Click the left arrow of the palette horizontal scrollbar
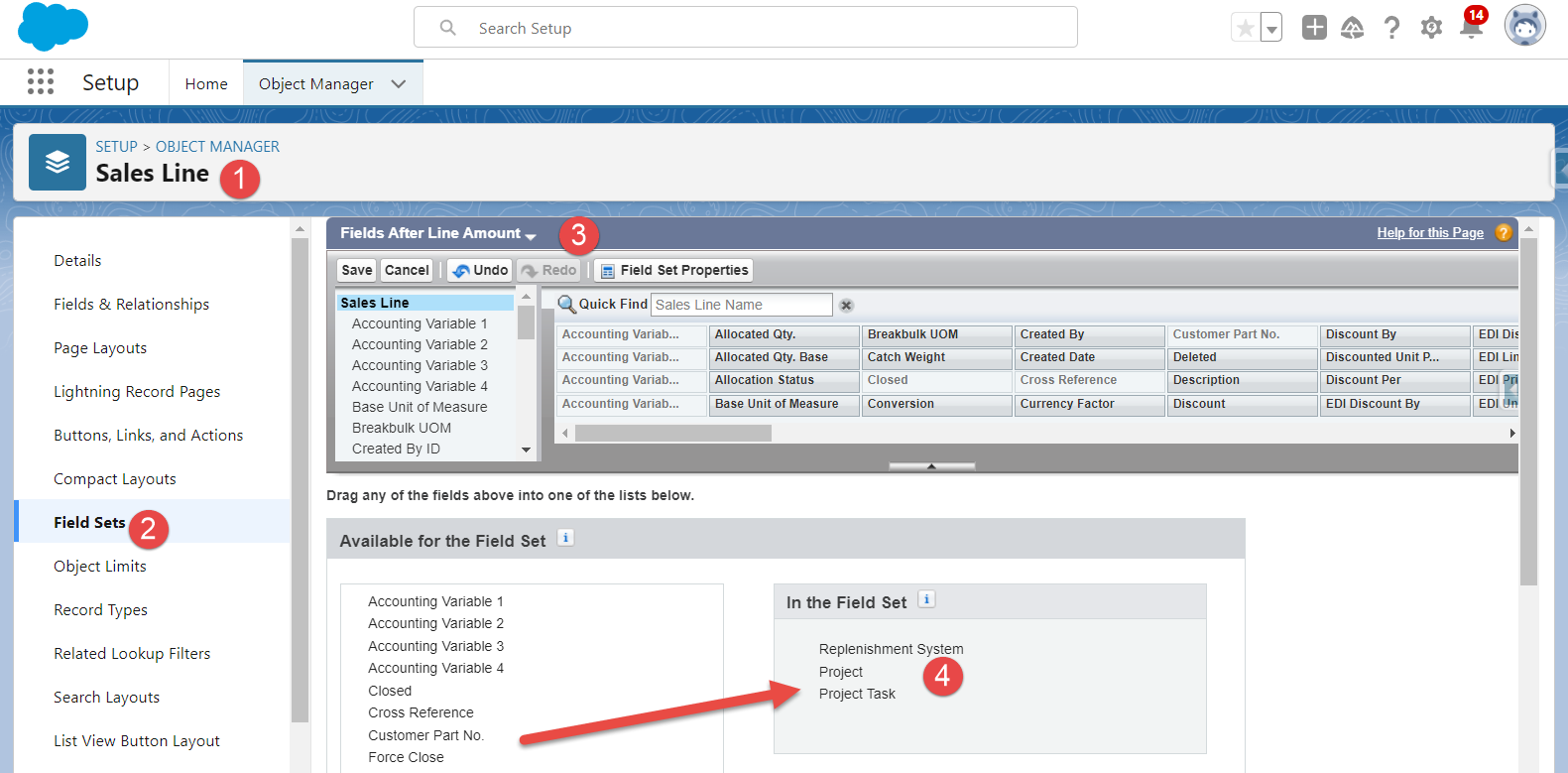The width and height of the screenshot is (1568, 773). click(x=565, y=433)
